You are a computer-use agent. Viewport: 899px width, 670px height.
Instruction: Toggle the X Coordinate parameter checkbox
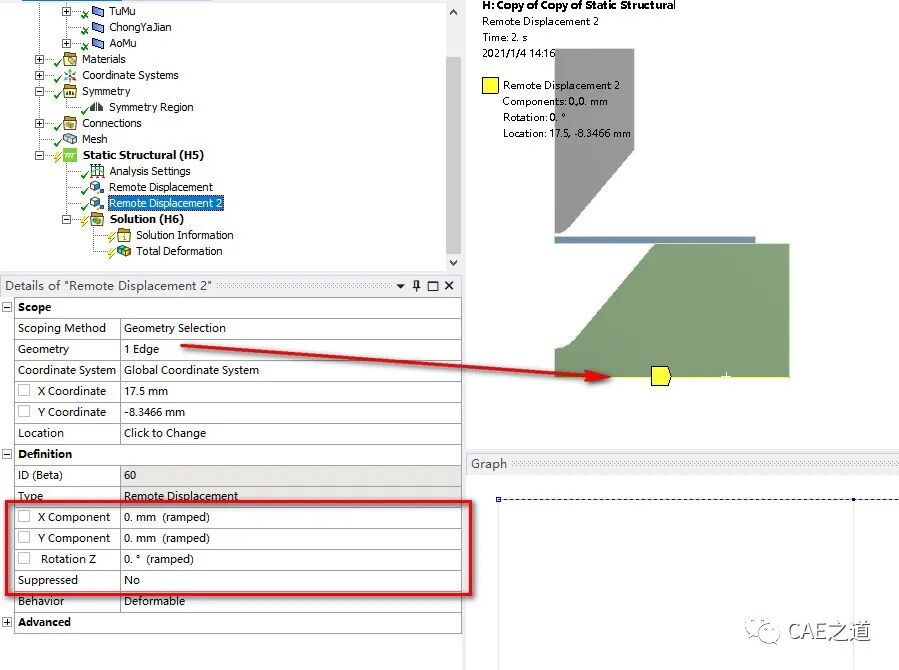coord(24,390)
